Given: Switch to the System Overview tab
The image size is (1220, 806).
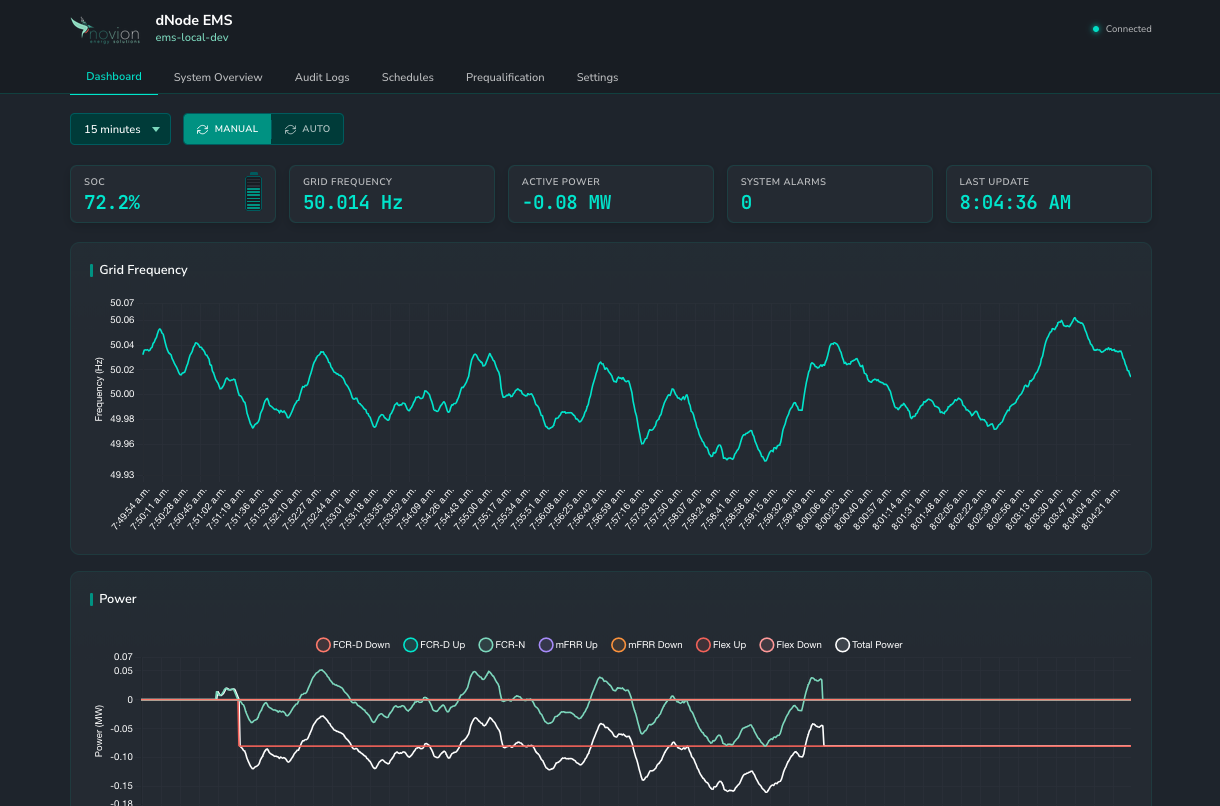Looking at the screenshot, I should point(218,77).
